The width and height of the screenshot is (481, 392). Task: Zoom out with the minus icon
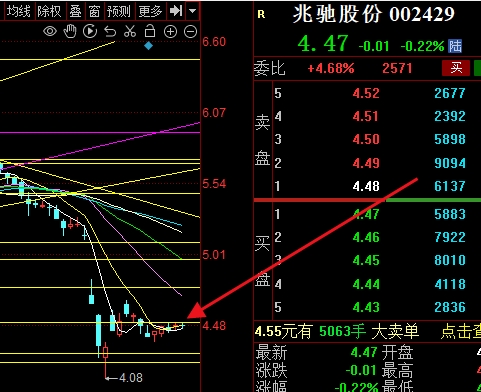(191, 32)
